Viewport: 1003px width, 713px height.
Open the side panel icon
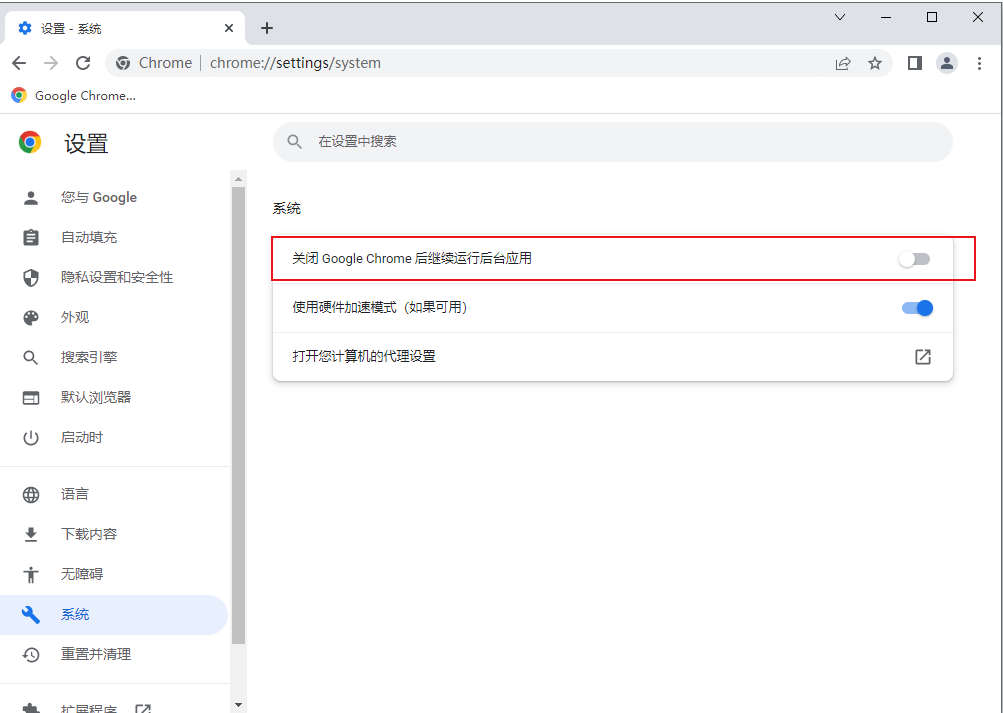click(915, 63)
